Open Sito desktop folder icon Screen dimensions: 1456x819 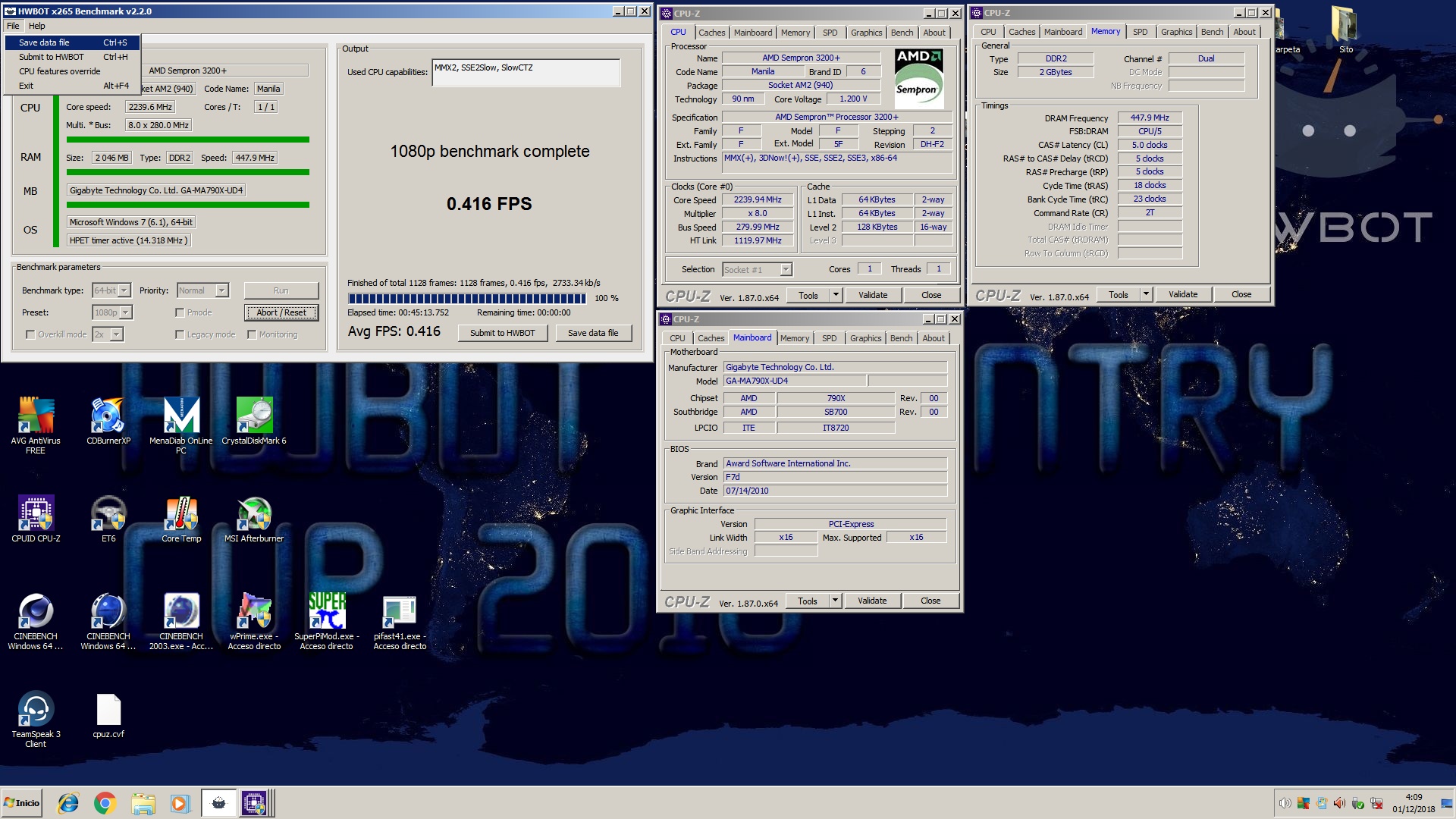1345,30
